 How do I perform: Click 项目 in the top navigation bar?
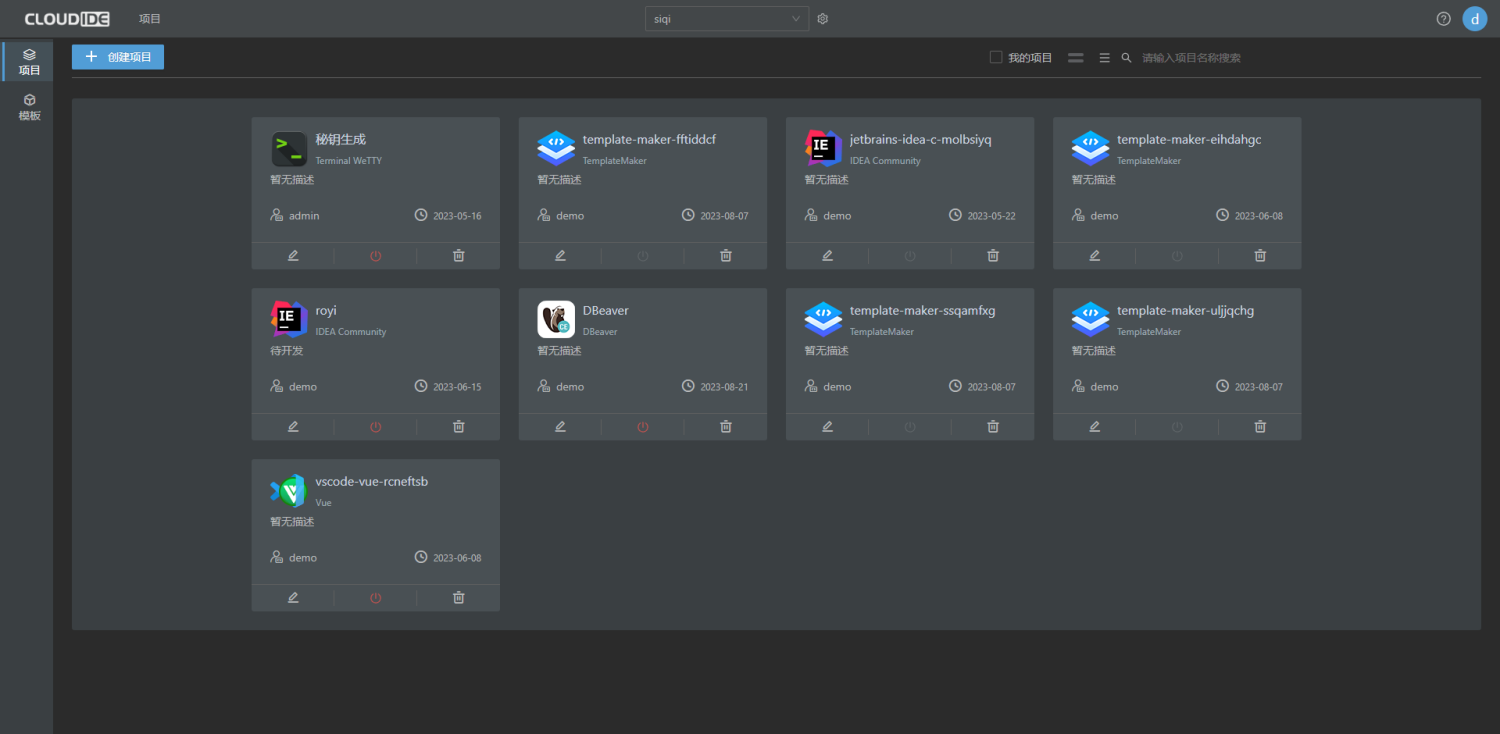150,19
